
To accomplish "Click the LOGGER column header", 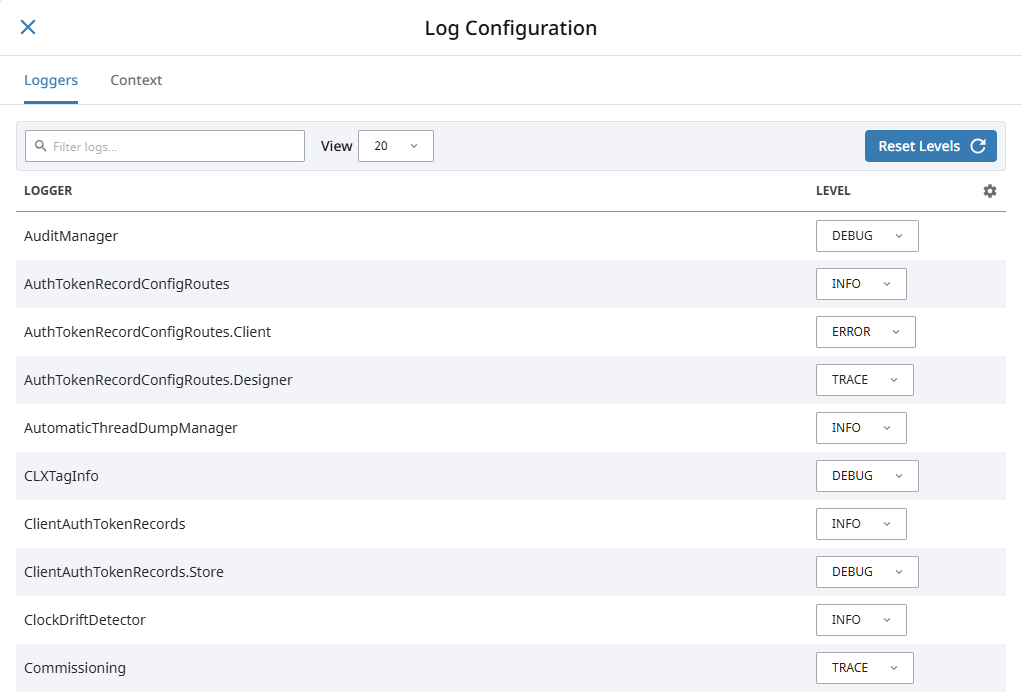I will click(x=48, y=191).
